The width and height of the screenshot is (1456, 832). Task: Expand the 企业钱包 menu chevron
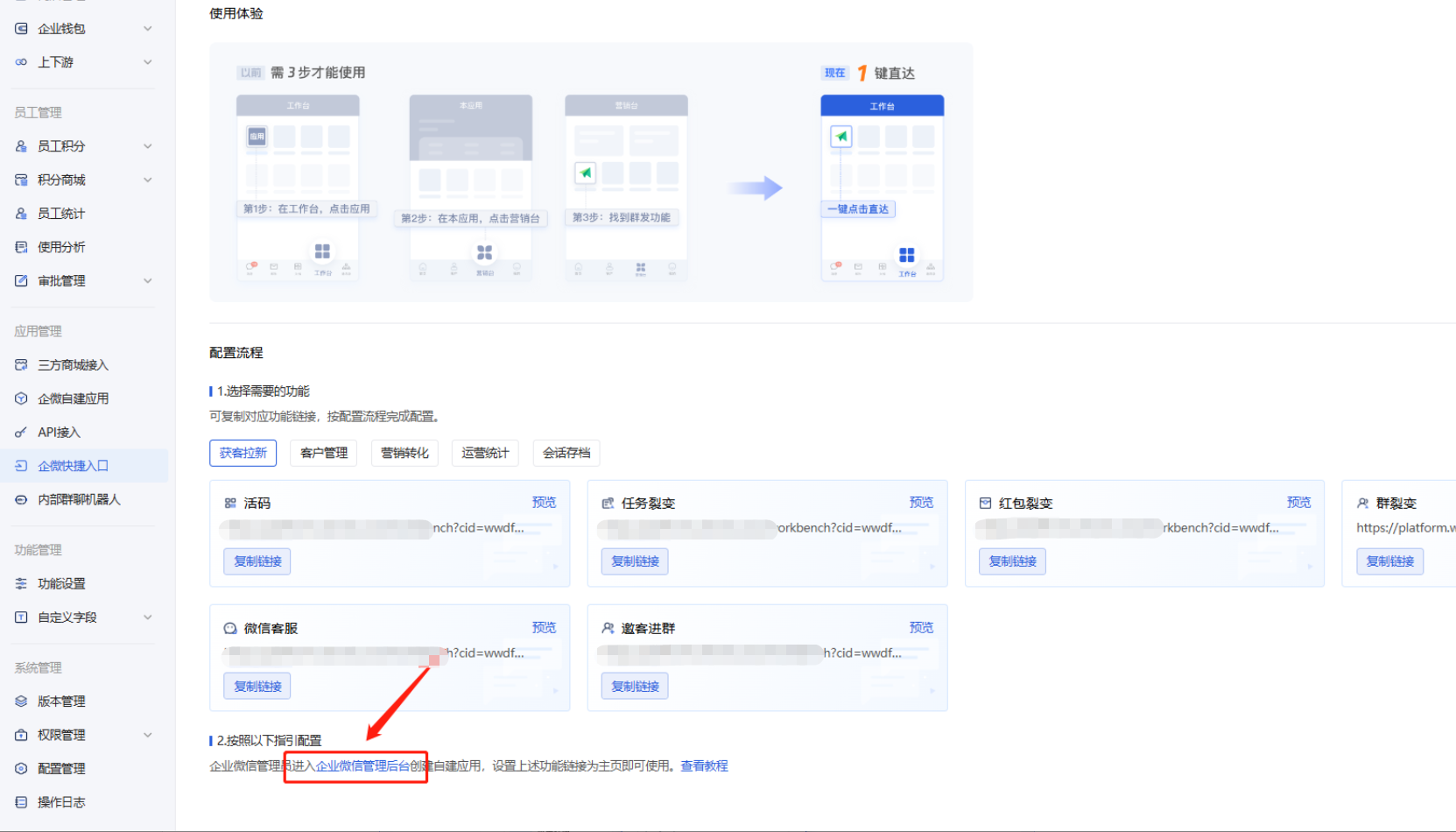pyautogui.click(x=148, y=29)
